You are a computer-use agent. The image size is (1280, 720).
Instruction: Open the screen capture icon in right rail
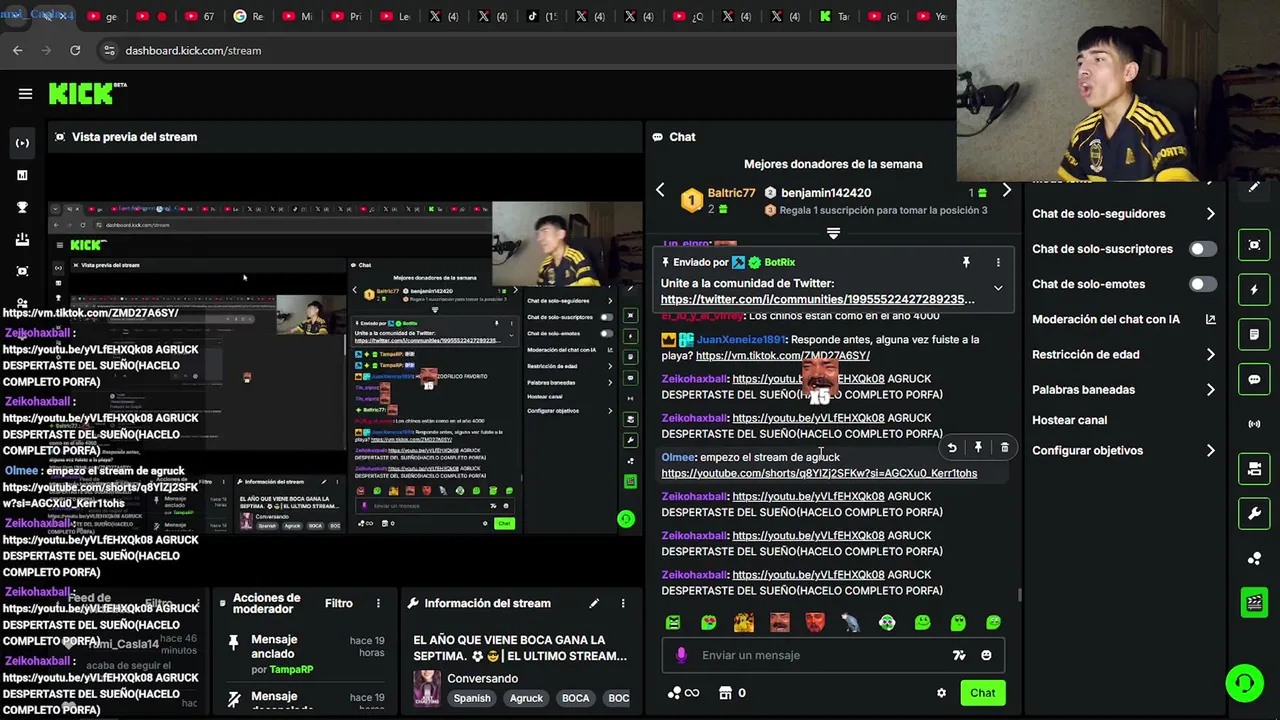[x=1254, y=245]
